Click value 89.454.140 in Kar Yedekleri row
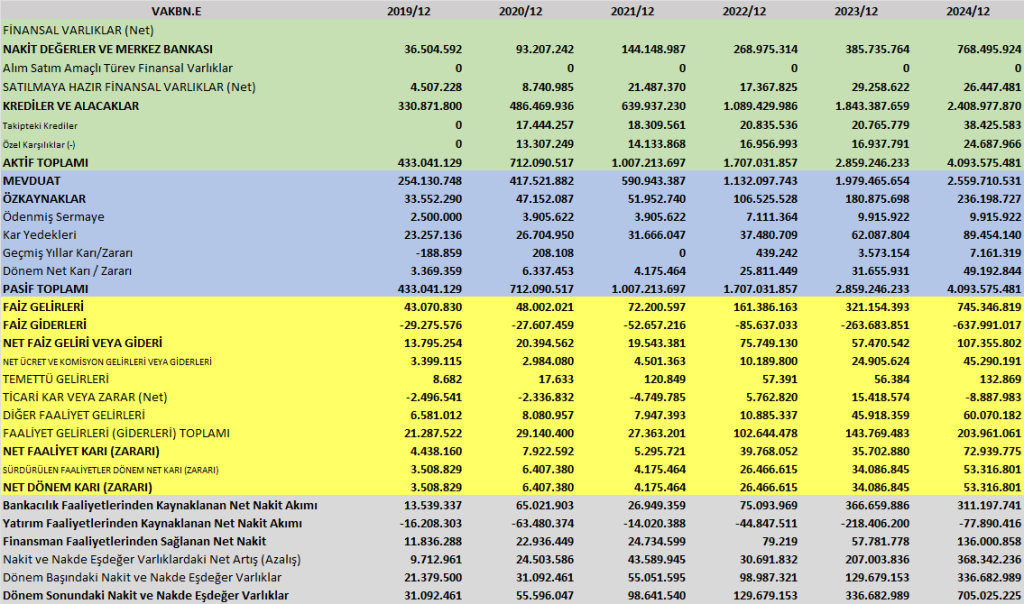The height and width of the screenshot is (604, 1024). coord(992,235)
